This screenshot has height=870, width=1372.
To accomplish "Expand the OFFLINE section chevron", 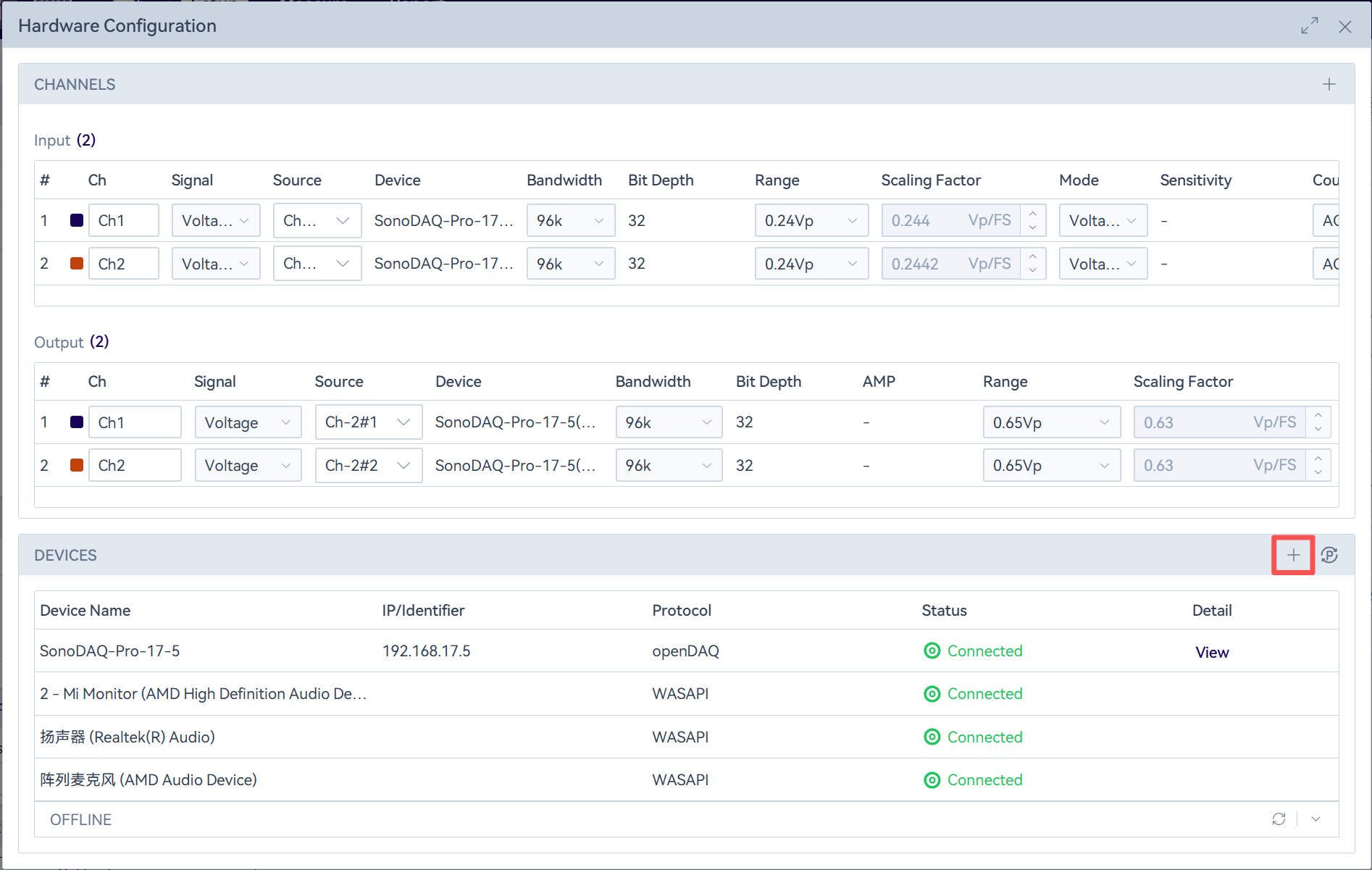I will point(1316,819).
